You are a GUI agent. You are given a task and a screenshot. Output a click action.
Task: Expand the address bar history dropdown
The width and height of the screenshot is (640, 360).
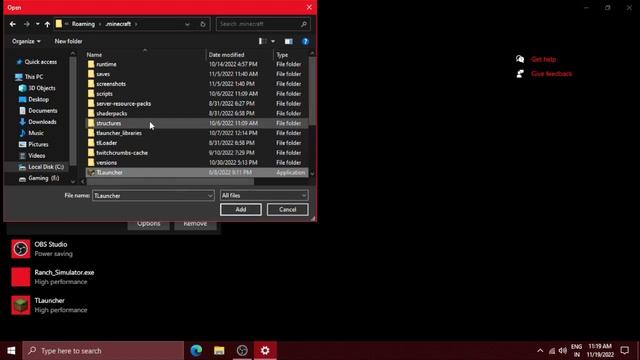(x=187, y=24)
